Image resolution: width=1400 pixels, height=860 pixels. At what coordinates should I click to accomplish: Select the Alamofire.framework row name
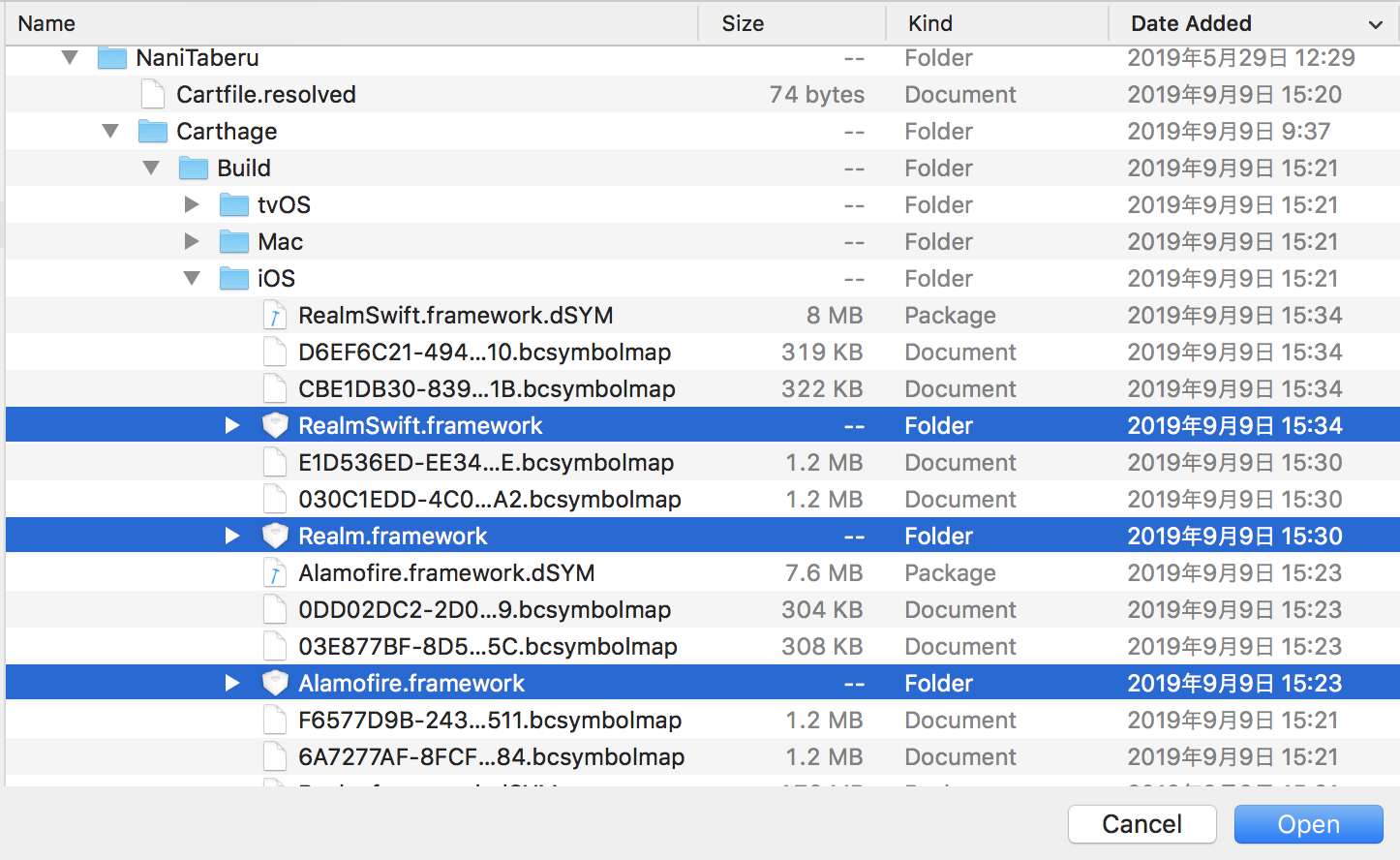pyautogui.click(x=411, y=683)
